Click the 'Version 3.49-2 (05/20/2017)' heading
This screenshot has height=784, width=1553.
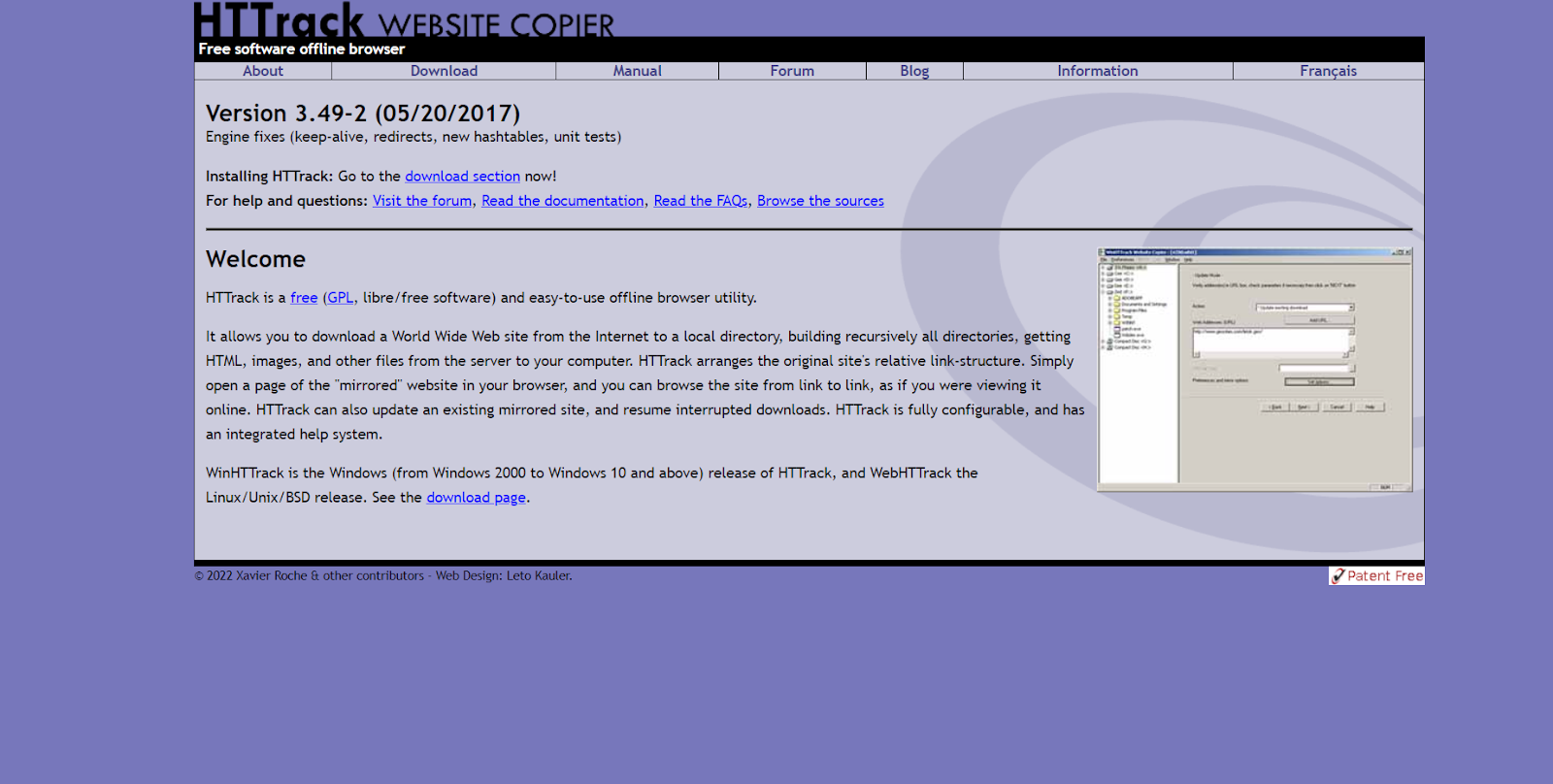coord(363,114)
